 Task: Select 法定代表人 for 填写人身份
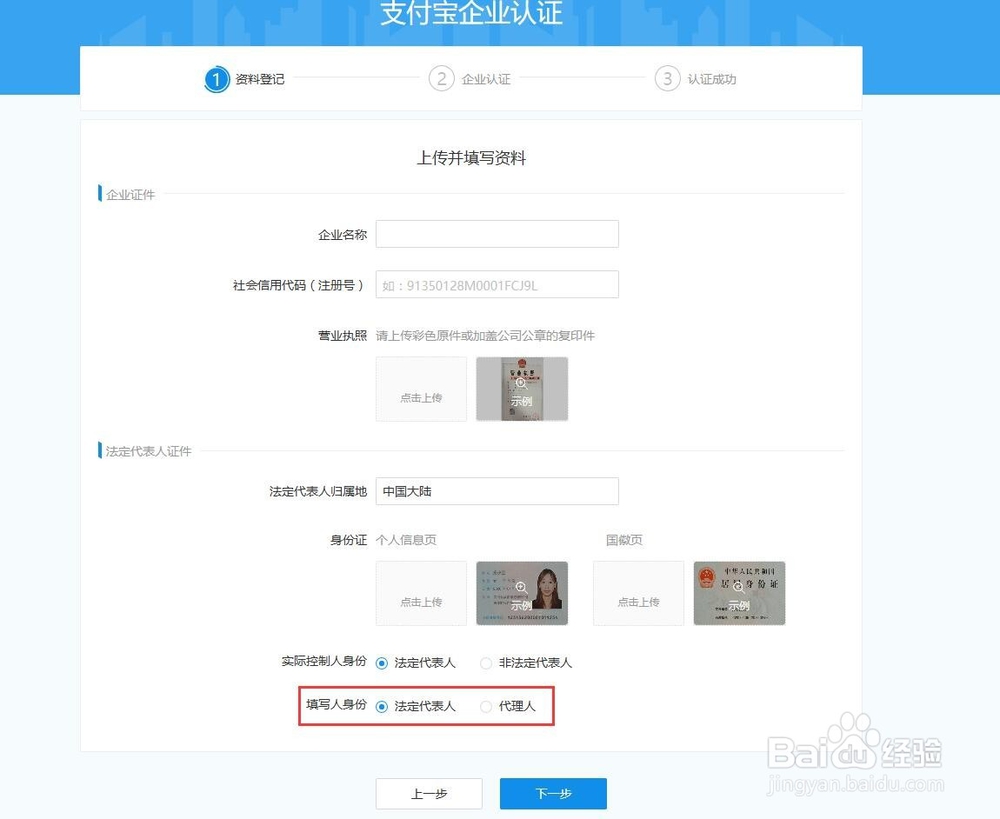click(x=381, y=707)
